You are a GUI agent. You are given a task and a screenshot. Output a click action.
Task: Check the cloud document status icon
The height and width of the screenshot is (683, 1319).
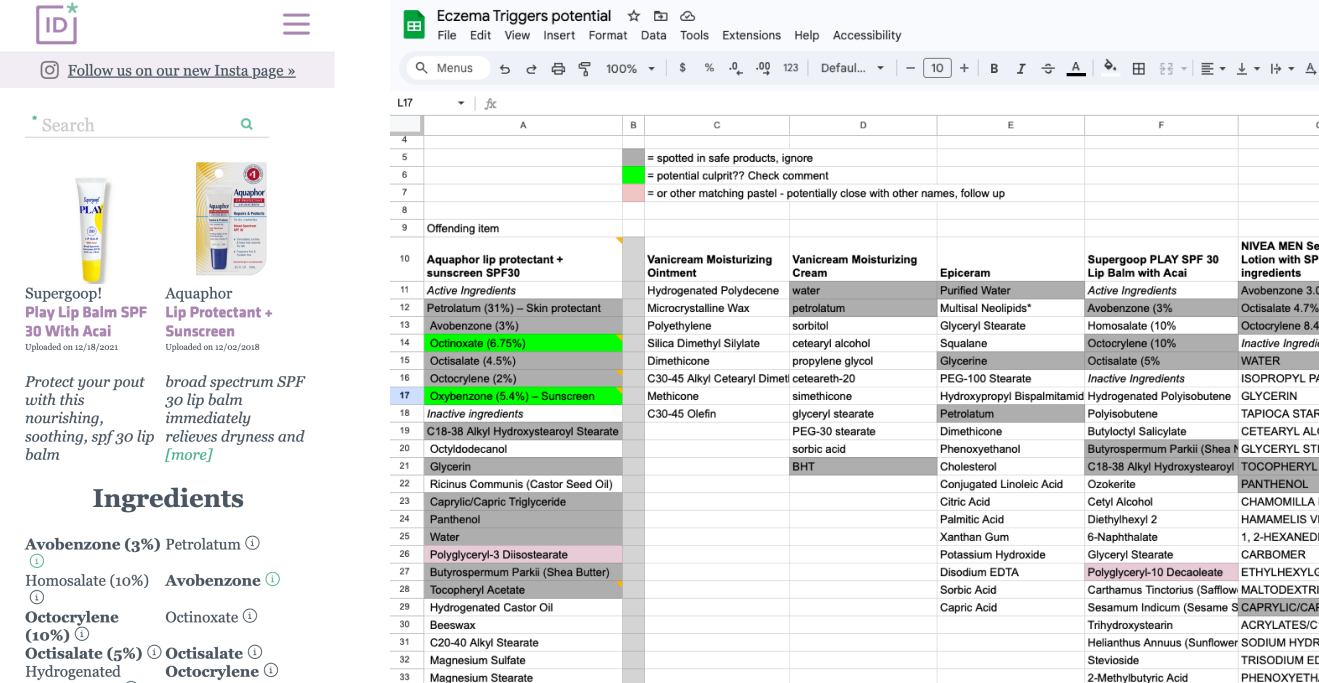click(687, 16)
